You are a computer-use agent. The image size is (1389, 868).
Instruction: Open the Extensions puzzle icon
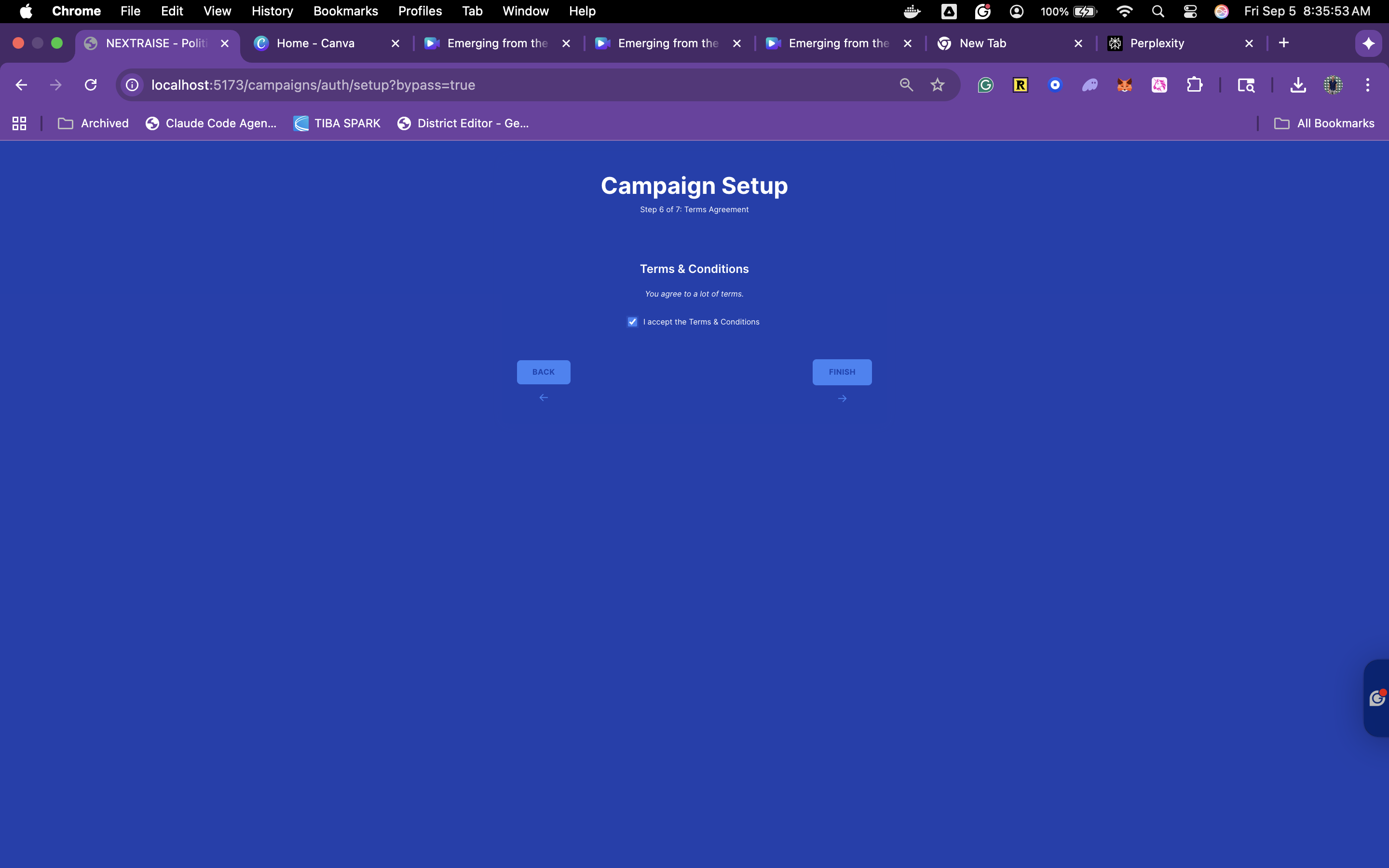click(1195, 85)
